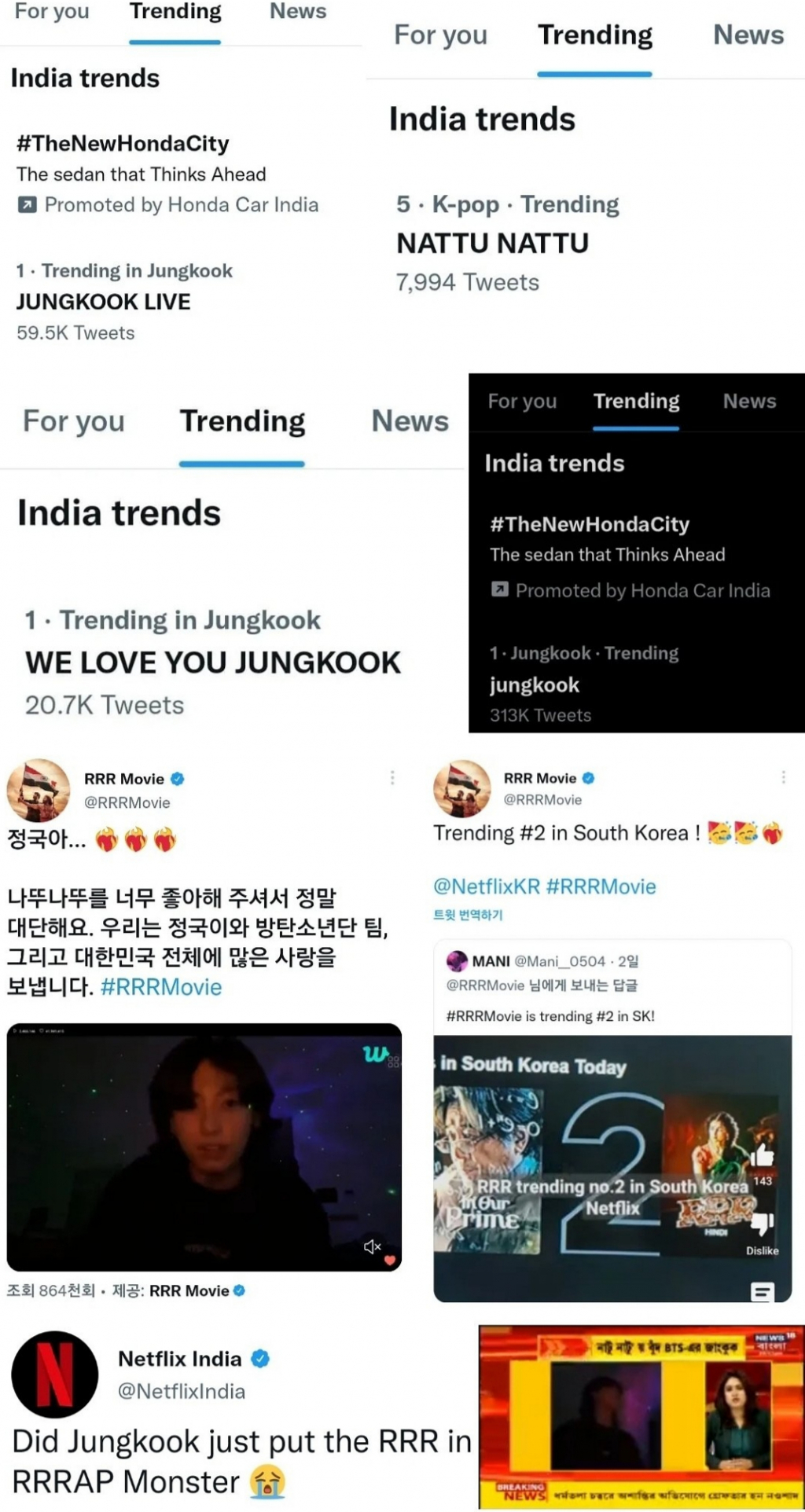Click the translate tweet link 트윗 번역하기
Image resolution: width=805 pixels, height=1512 pixels.
(468, 915)
